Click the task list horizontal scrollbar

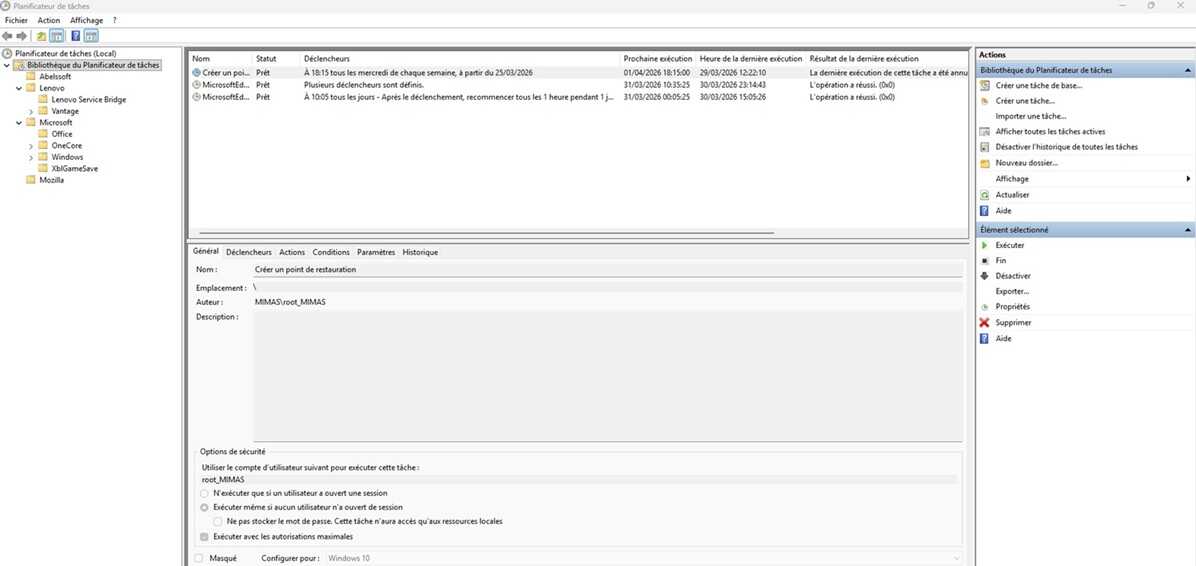tap(480, 232)
